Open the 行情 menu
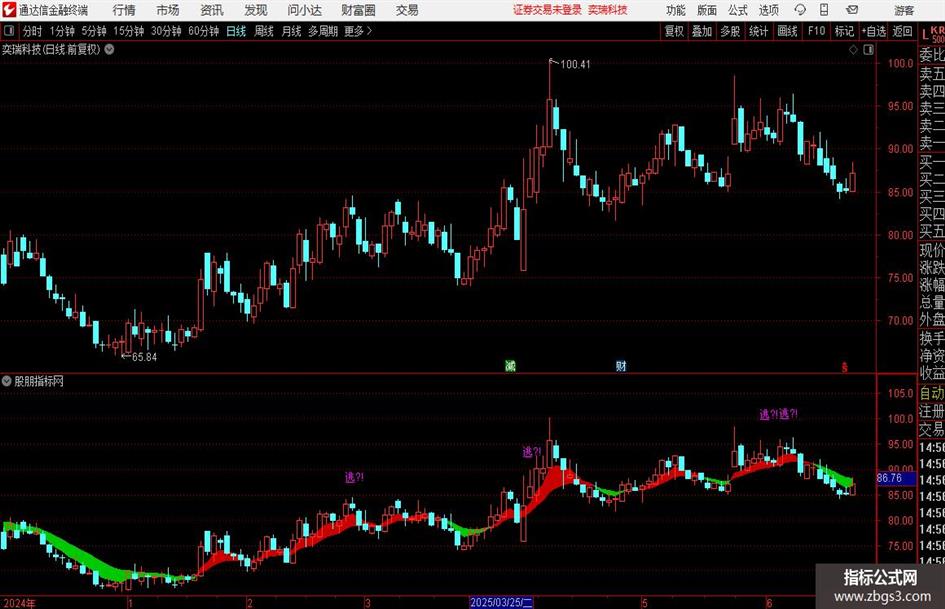 click(124, 10)
